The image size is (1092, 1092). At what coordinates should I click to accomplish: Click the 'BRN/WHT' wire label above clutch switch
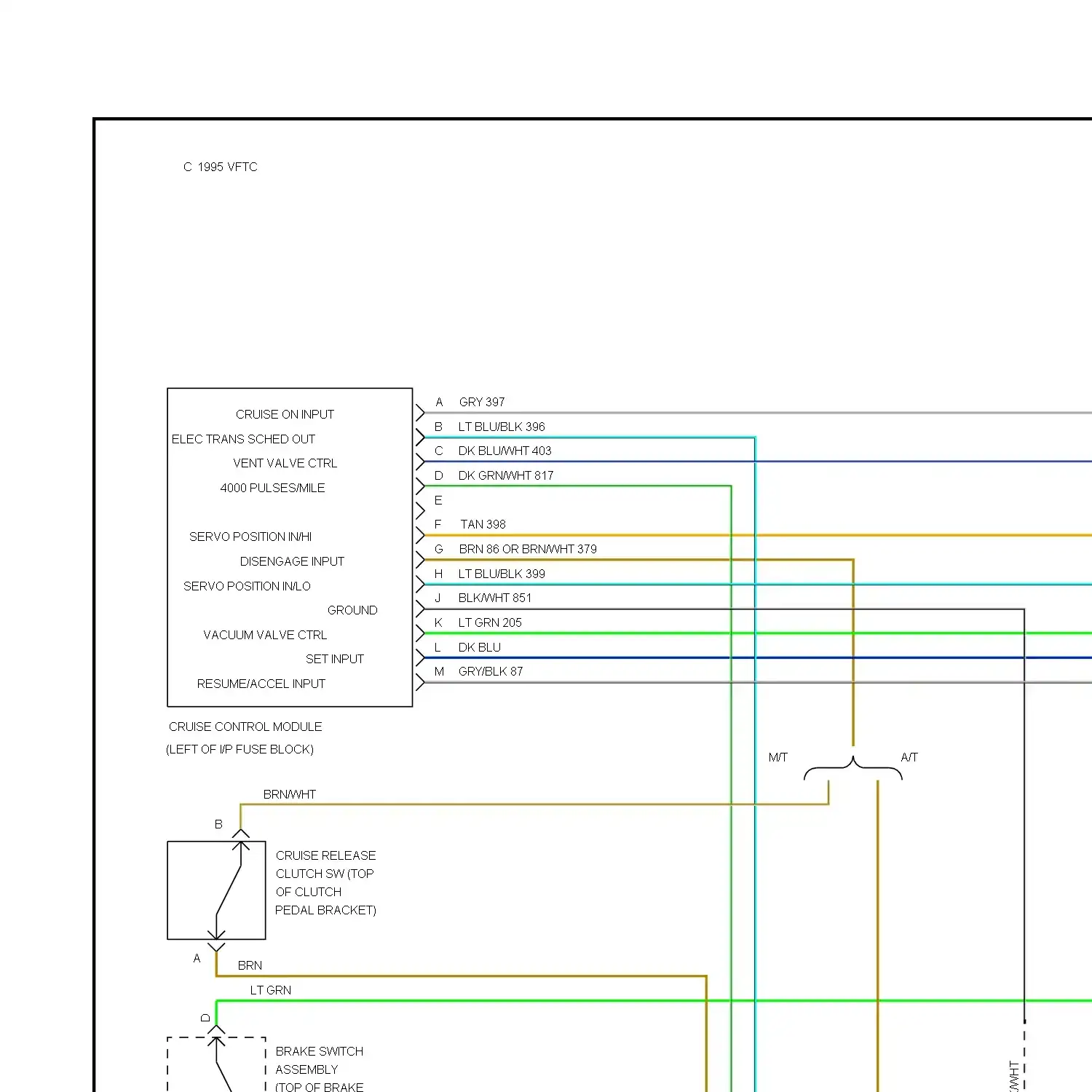(x=290, y=794)
